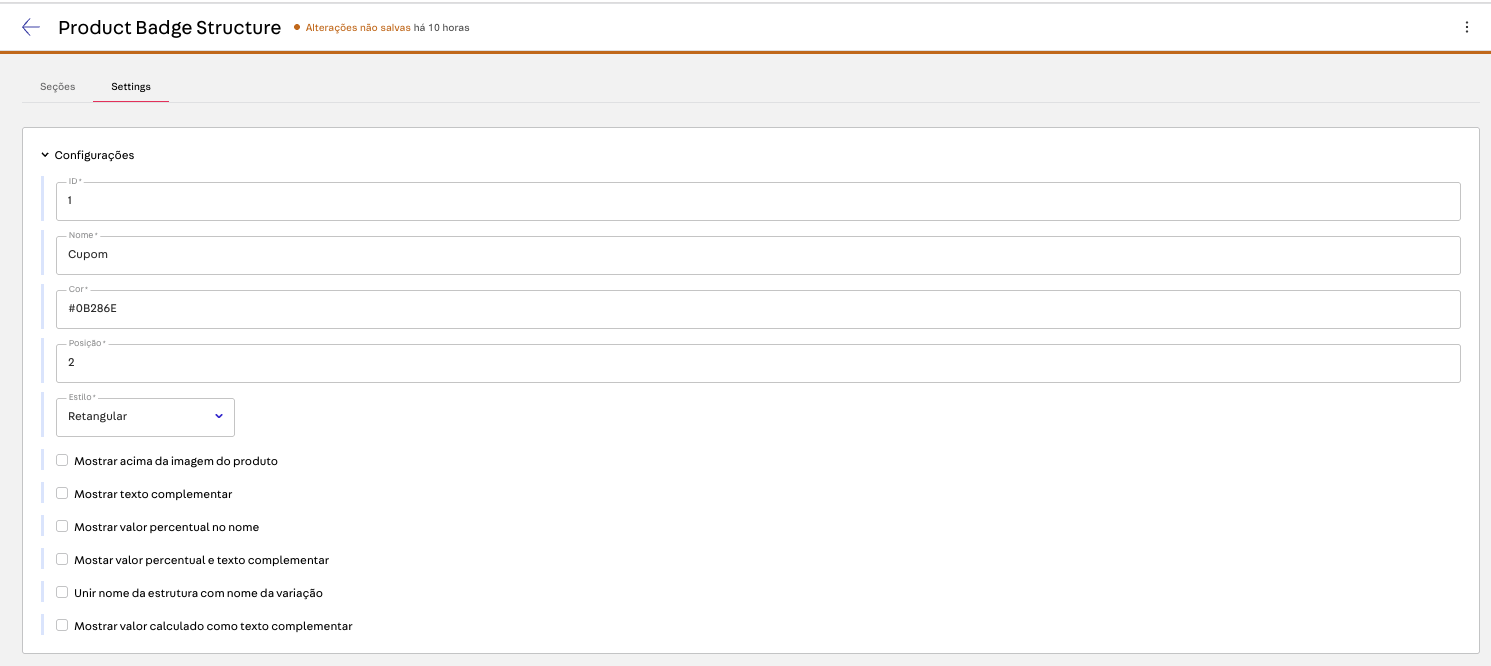Check Mostrar texto complementar box
The image size is (1491, 666).
coord(62,494)
